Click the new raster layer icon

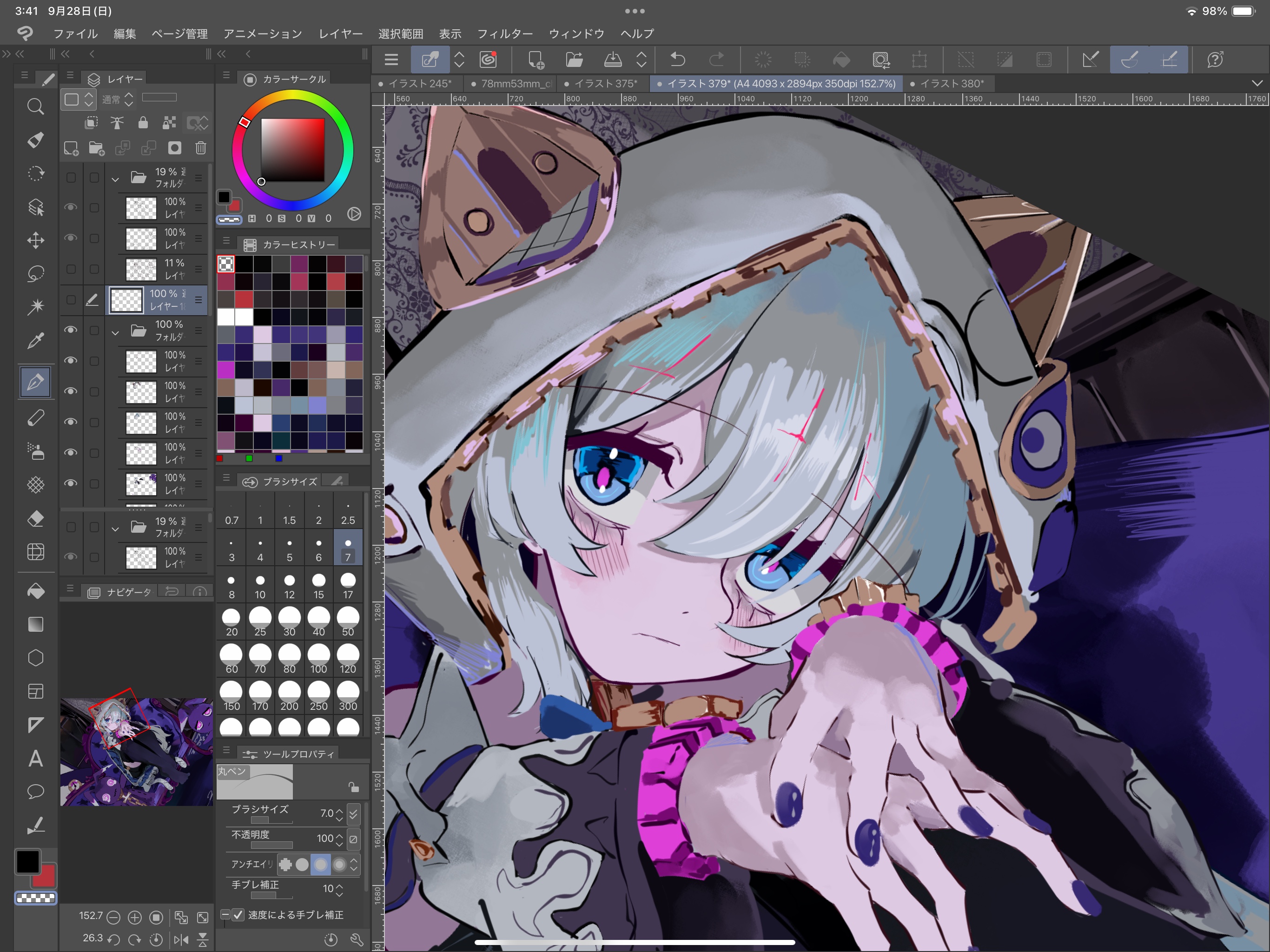click(x=71, y=148)
